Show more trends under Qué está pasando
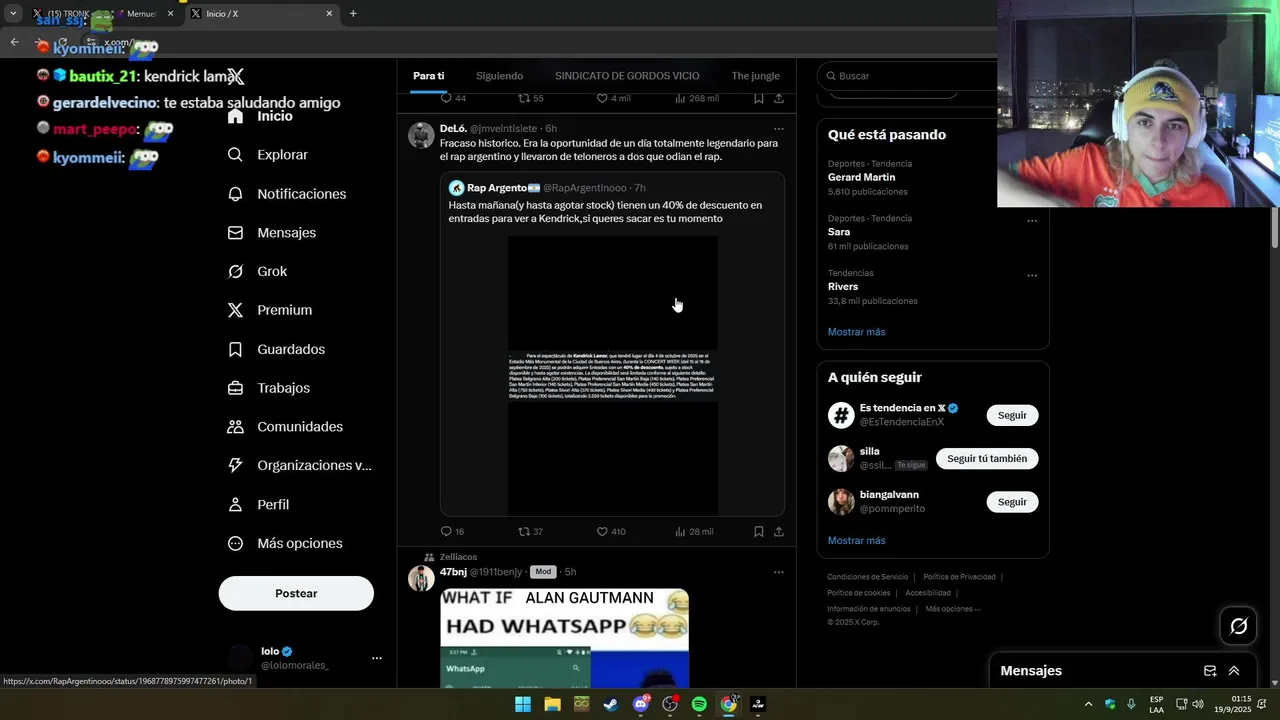Viewport: 1280px width, 720px height. click(856, 332)
